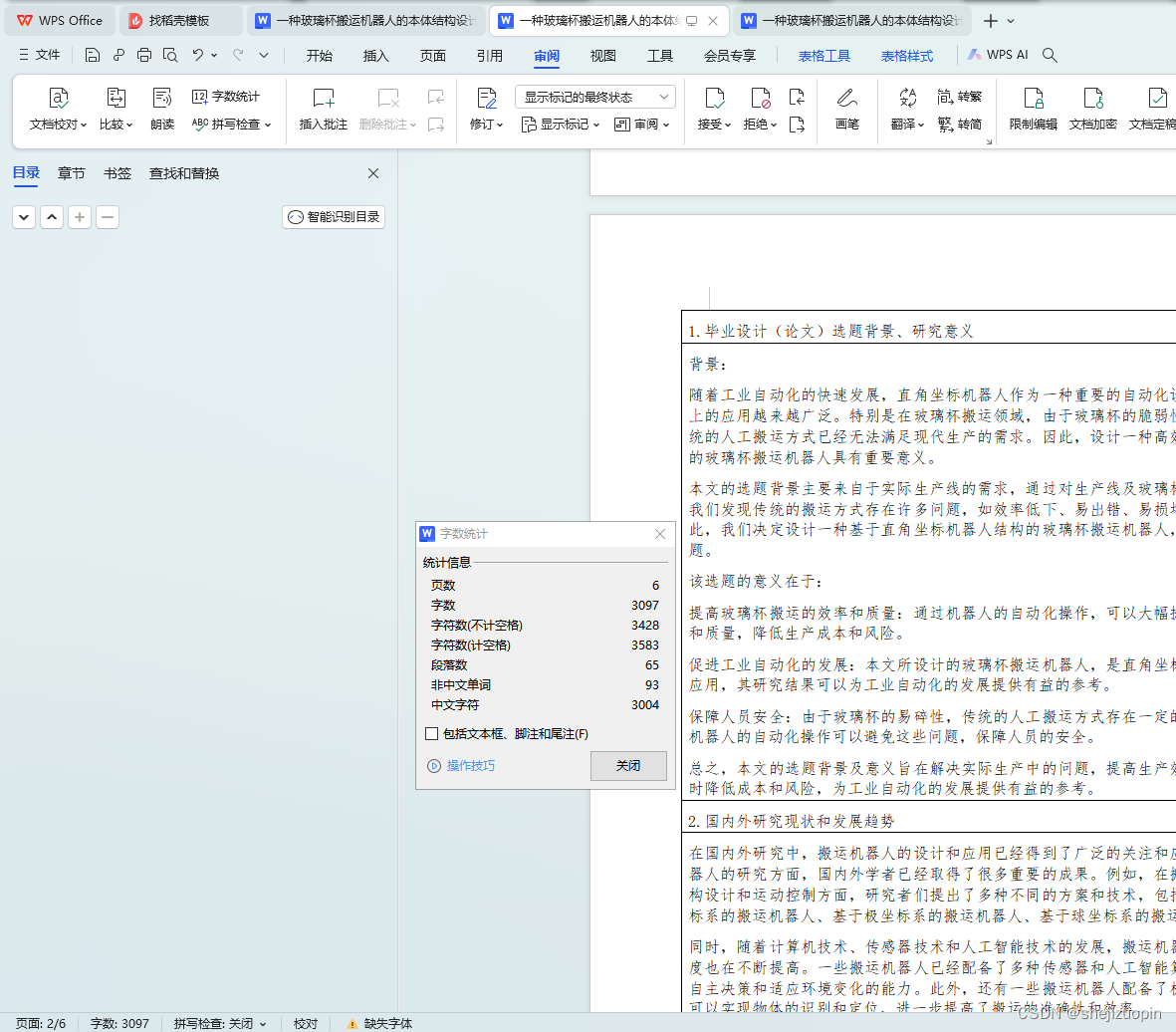The image size is (1176, 1032).
Task: Click the 修订 track changes icon
Action: 487,99
